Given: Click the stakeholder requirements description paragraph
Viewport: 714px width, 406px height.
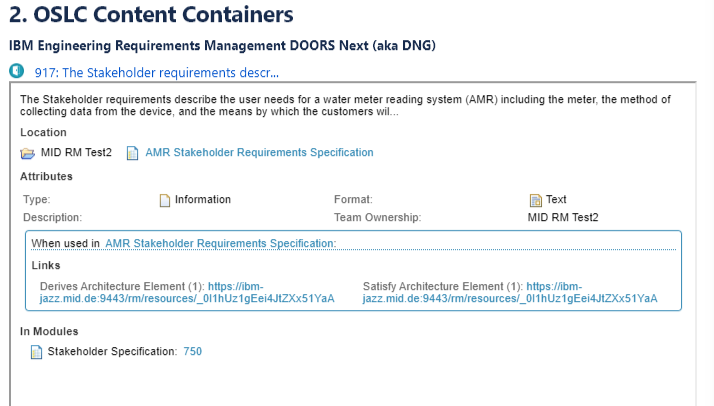Looking at the screenshot, I should 340,106.
